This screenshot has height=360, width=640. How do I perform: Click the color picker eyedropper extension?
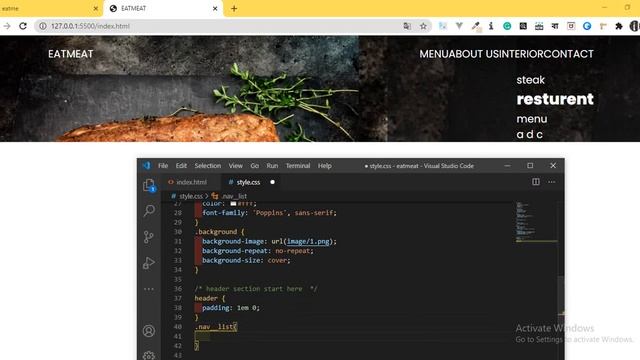tap(476, 26)
